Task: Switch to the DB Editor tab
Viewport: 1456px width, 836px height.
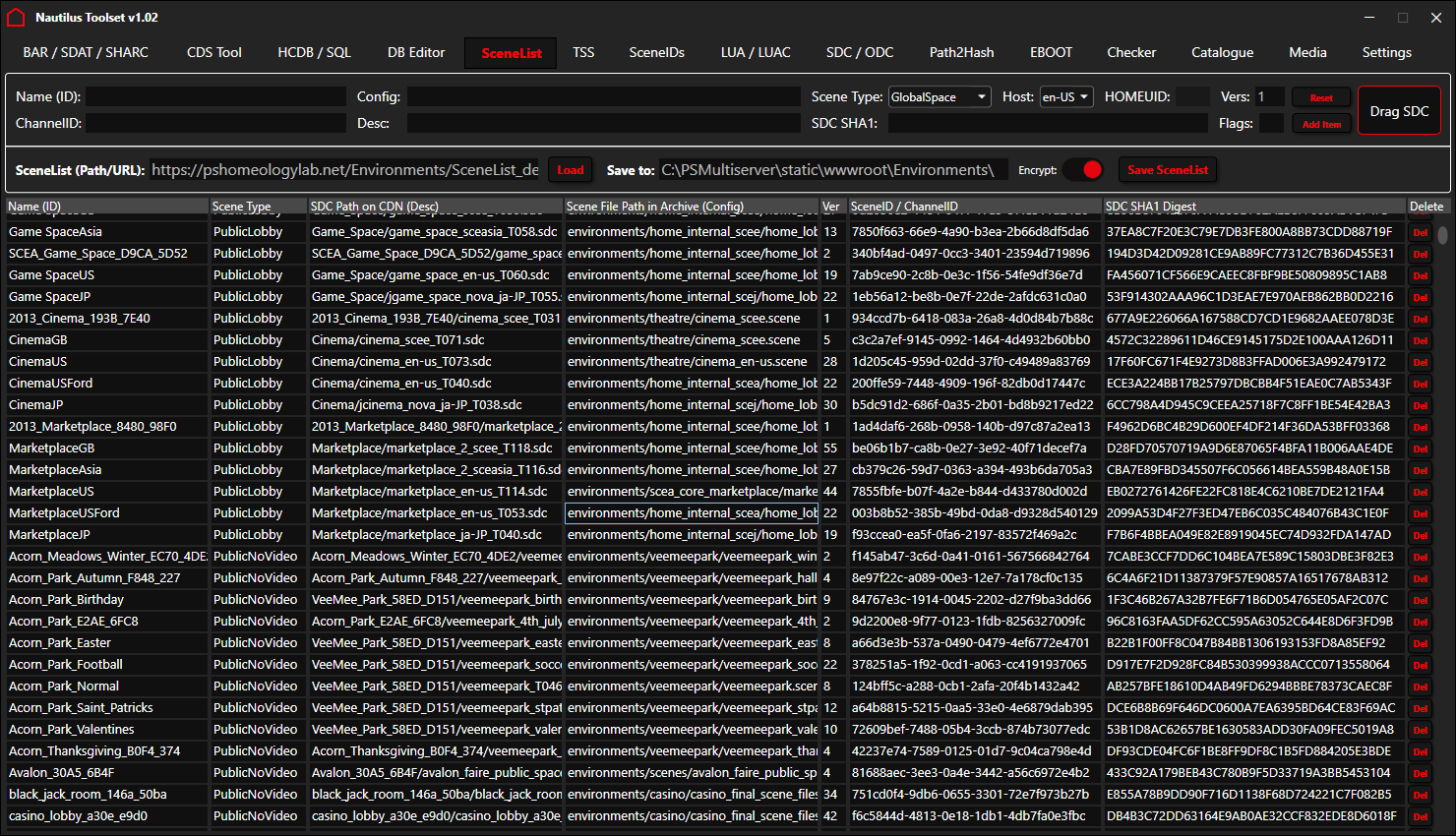Action: 416,52
